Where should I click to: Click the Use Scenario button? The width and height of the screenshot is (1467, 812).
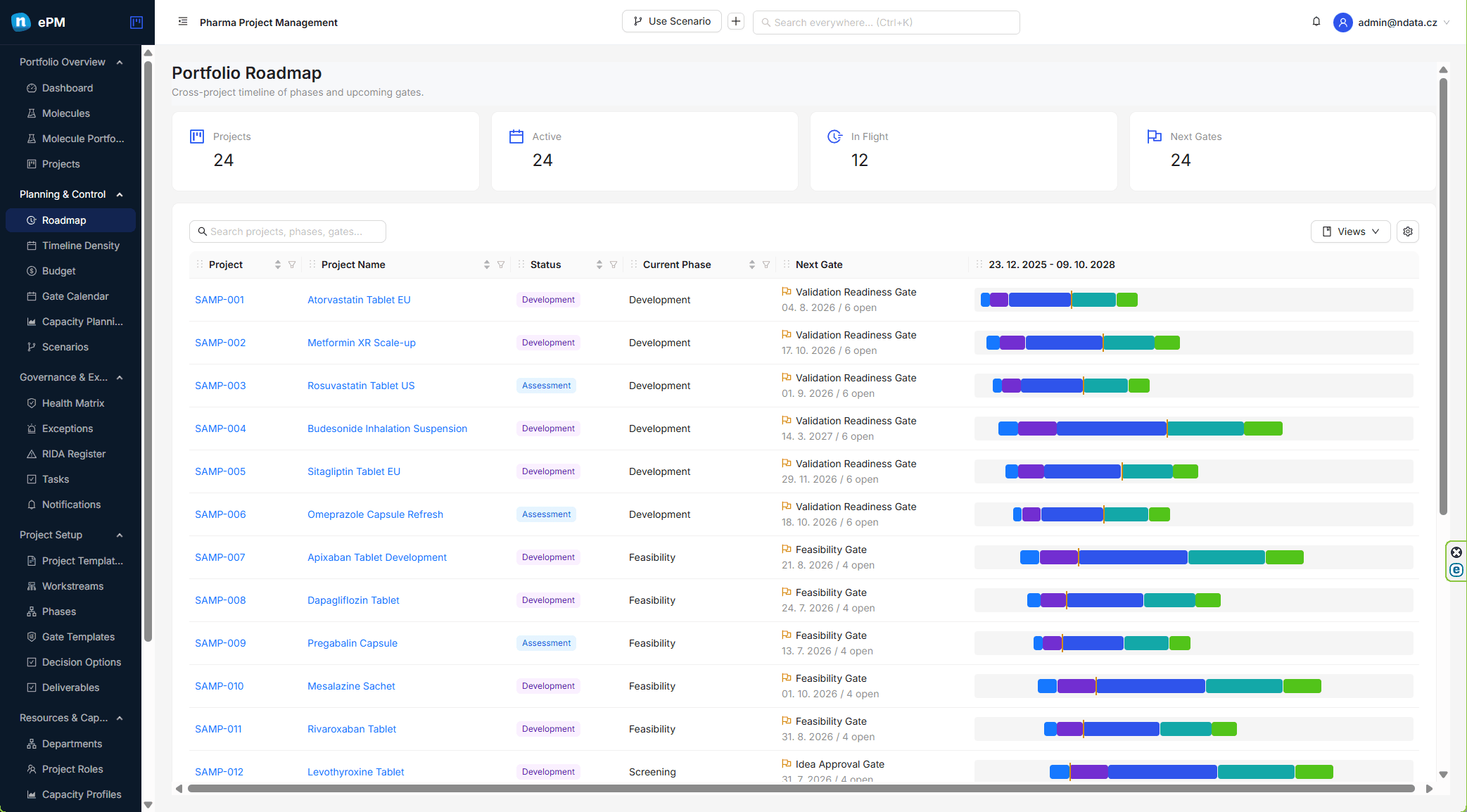tap(671, 22)
